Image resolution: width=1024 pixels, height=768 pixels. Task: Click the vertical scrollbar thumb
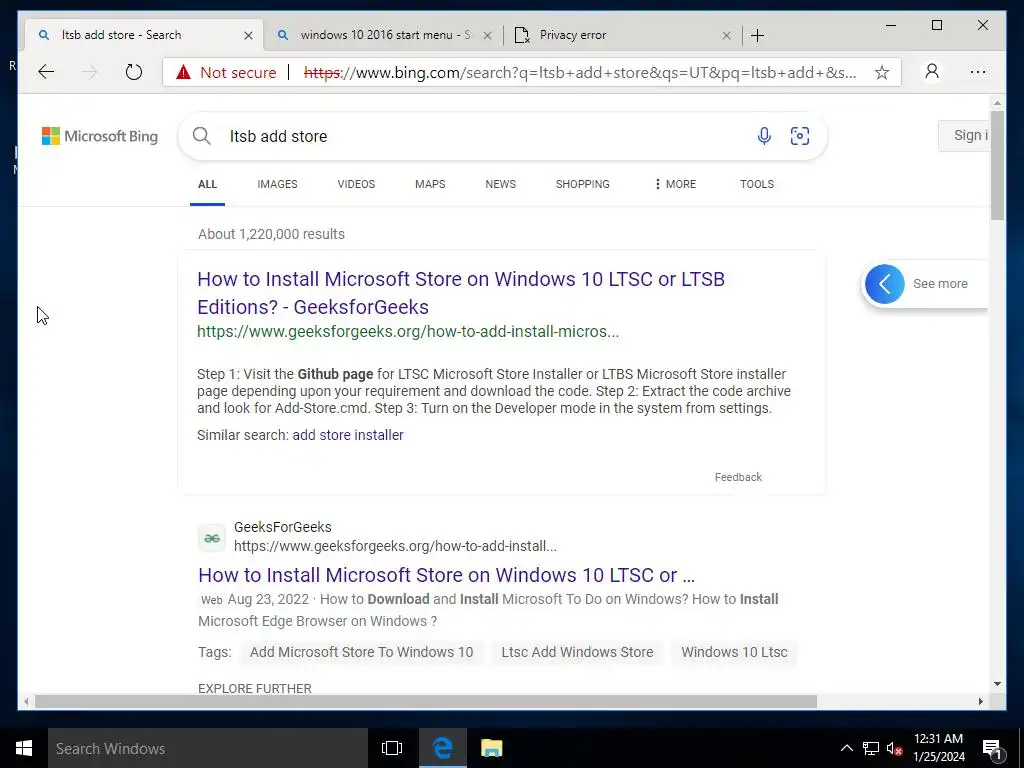997,165
